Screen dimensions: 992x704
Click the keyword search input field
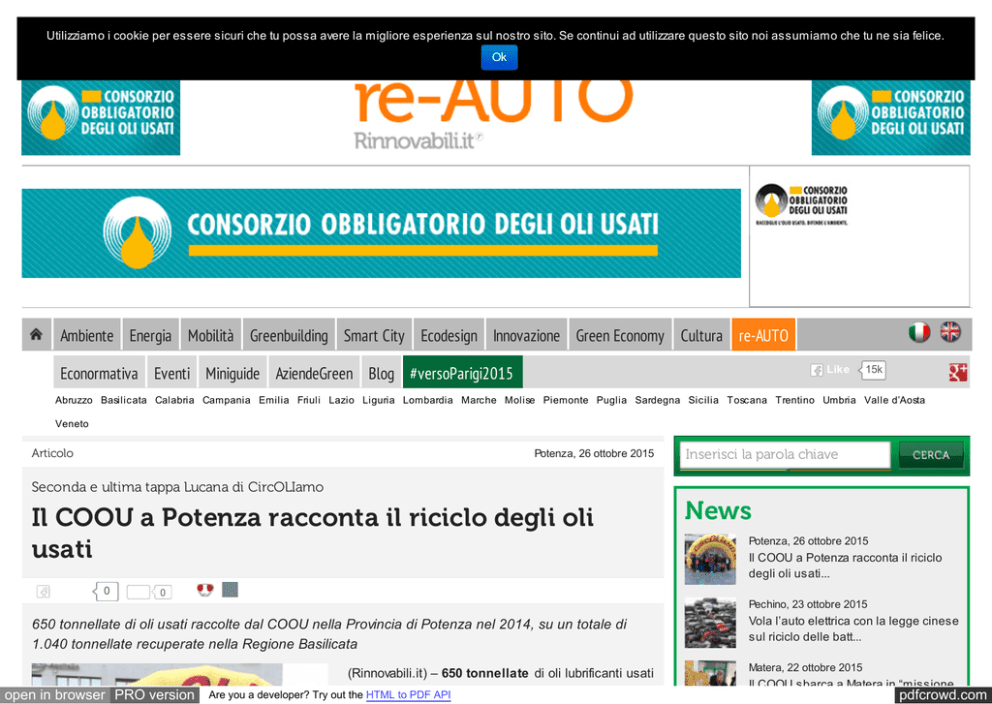point(785,455)
